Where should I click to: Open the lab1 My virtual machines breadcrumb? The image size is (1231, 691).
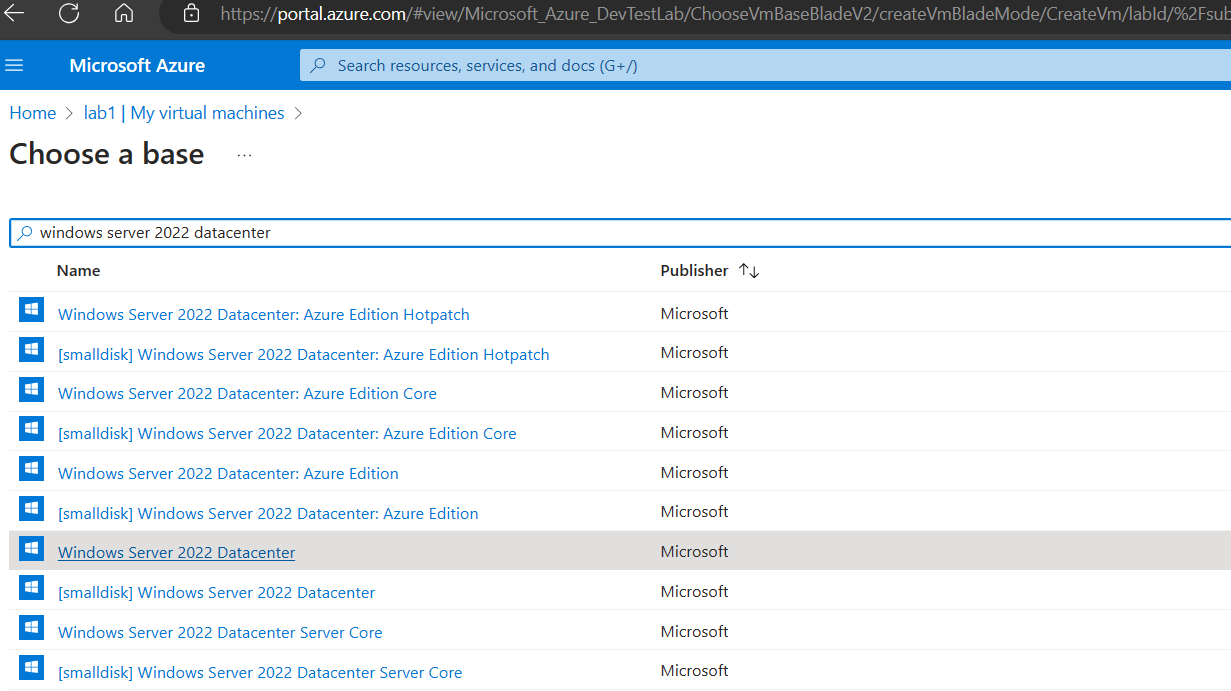click(x=184, y=112)
